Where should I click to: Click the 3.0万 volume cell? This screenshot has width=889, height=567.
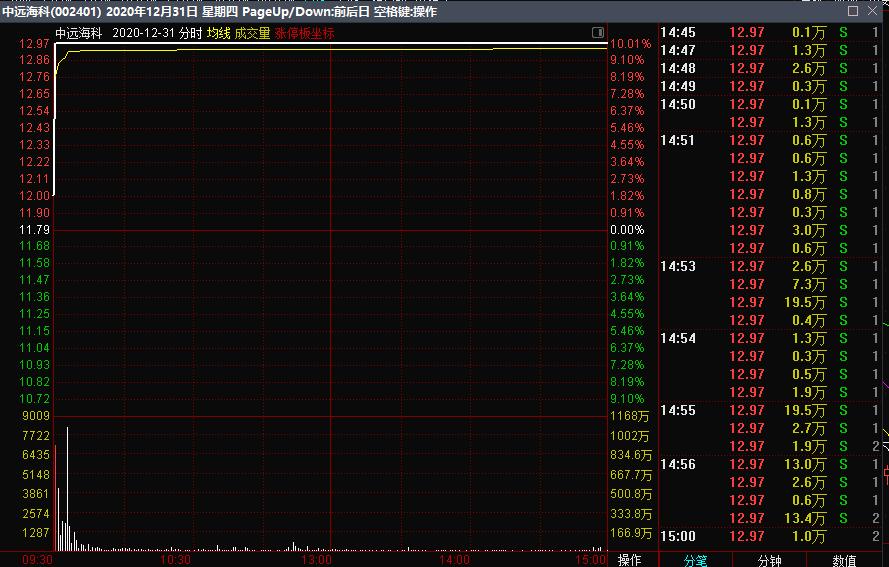pyautogui.click(x=809, y=230)
